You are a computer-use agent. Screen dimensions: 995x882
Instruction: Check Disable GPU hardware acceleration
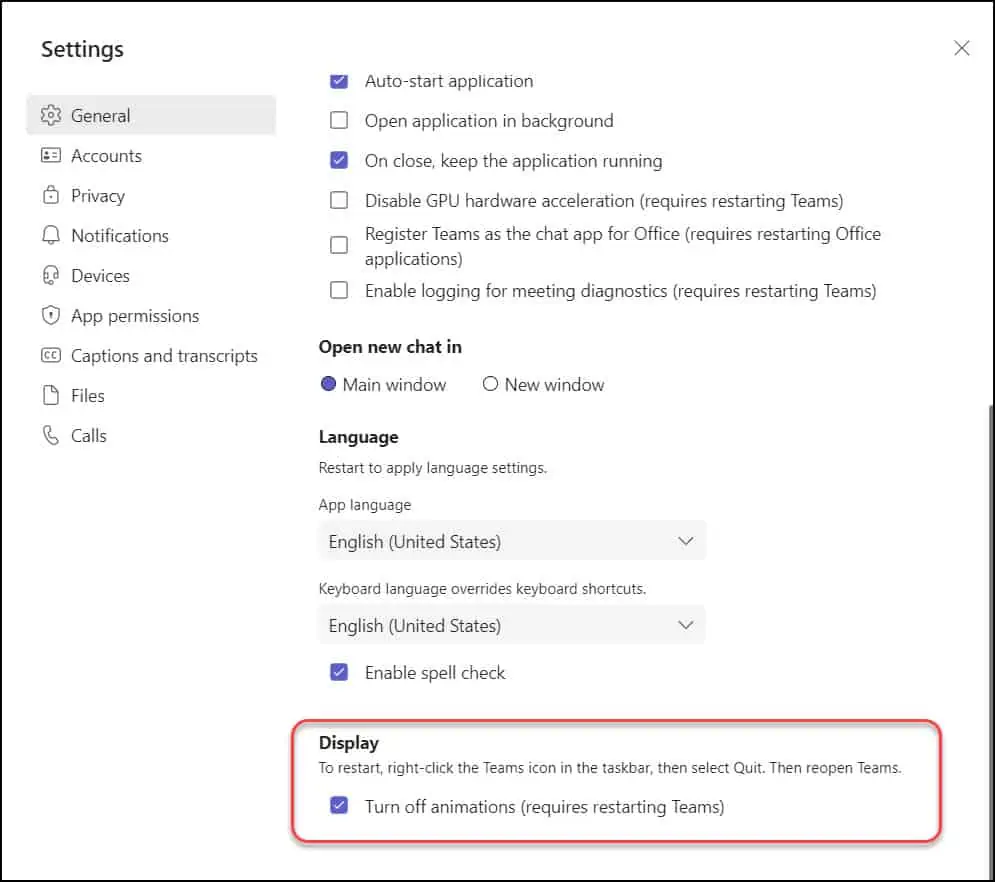coord(339,201)
